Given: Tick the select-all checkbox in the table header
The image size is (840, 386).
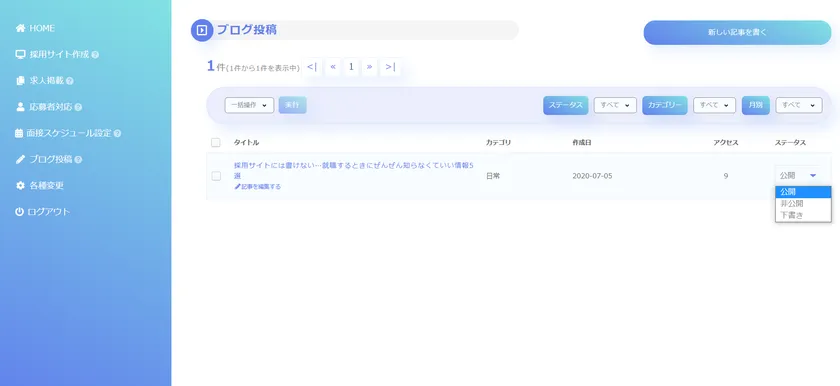Looking at the screenshot, I should [215, 142].
